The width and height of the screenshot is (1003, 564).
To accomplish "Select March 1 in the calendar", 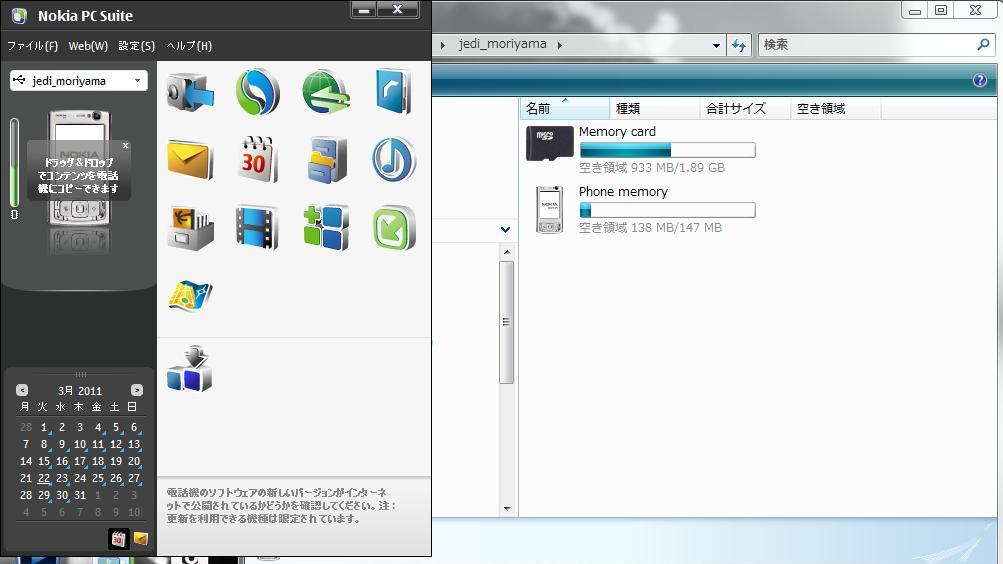I will coord(43,427).
